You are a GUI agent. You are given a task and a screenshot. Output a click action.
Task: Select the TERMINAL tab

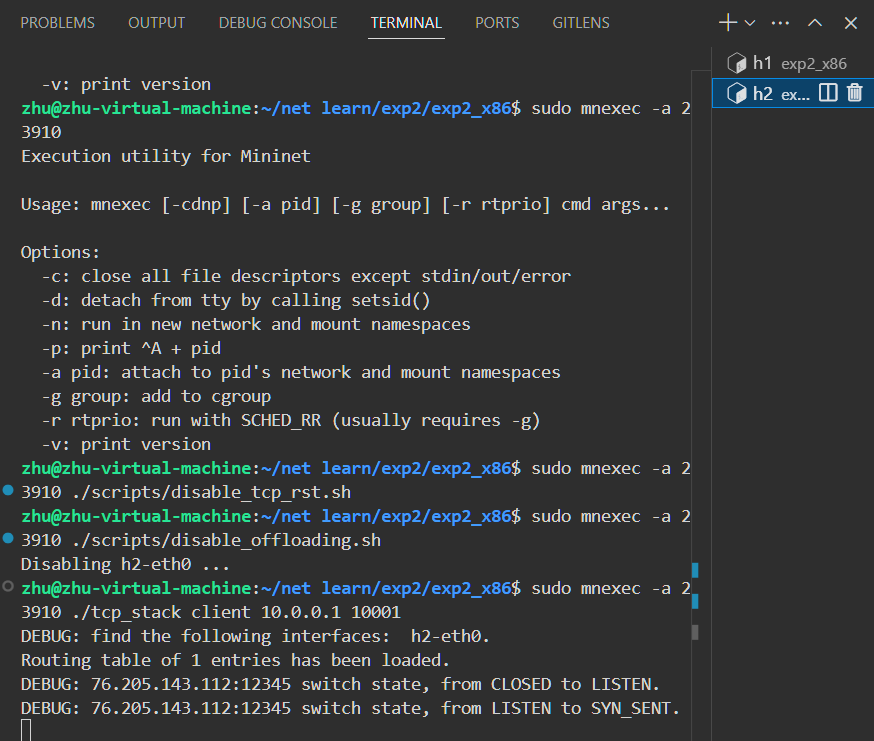point(406,23)
